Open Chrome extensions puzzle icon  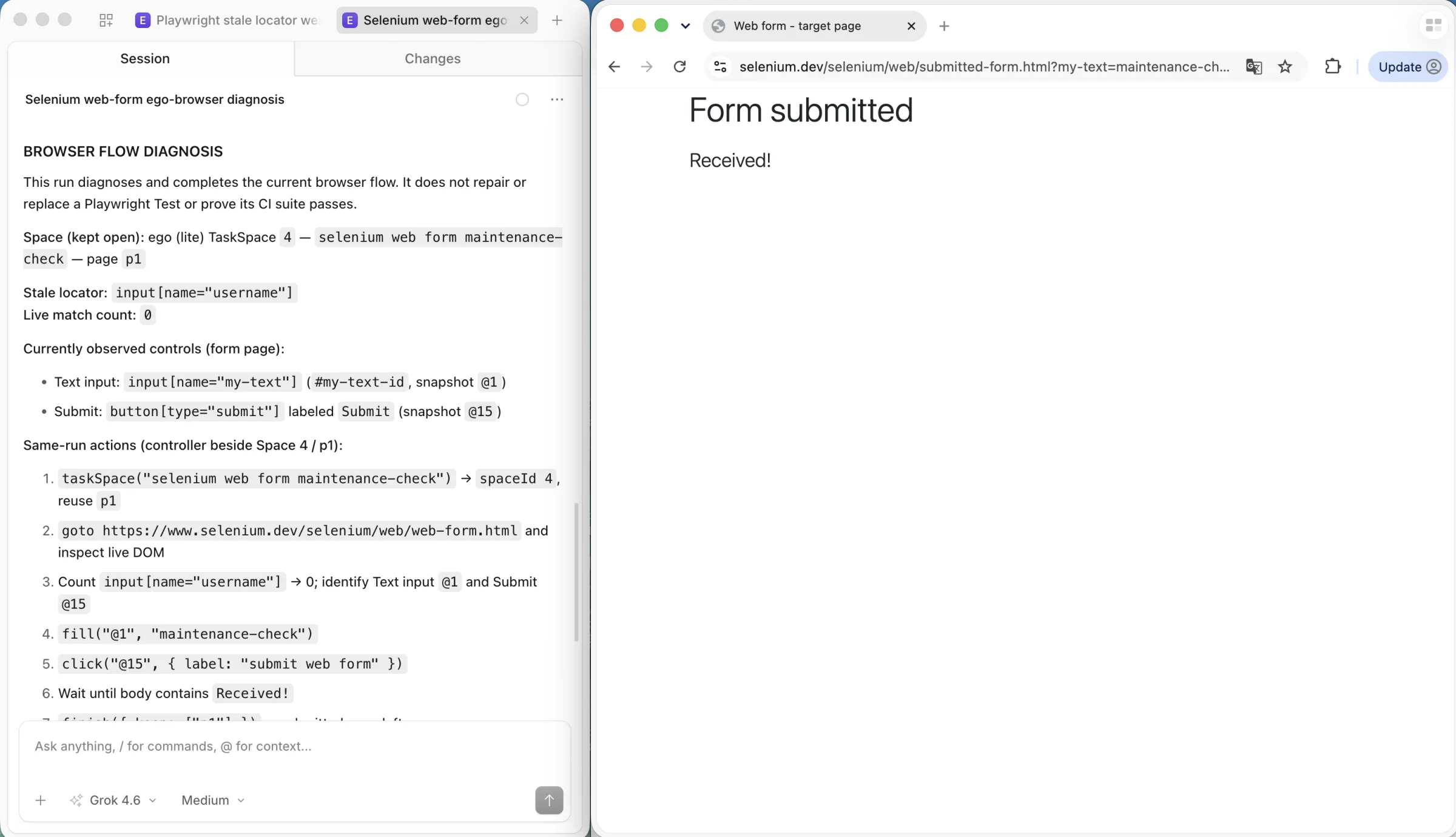coord(1332,67)
